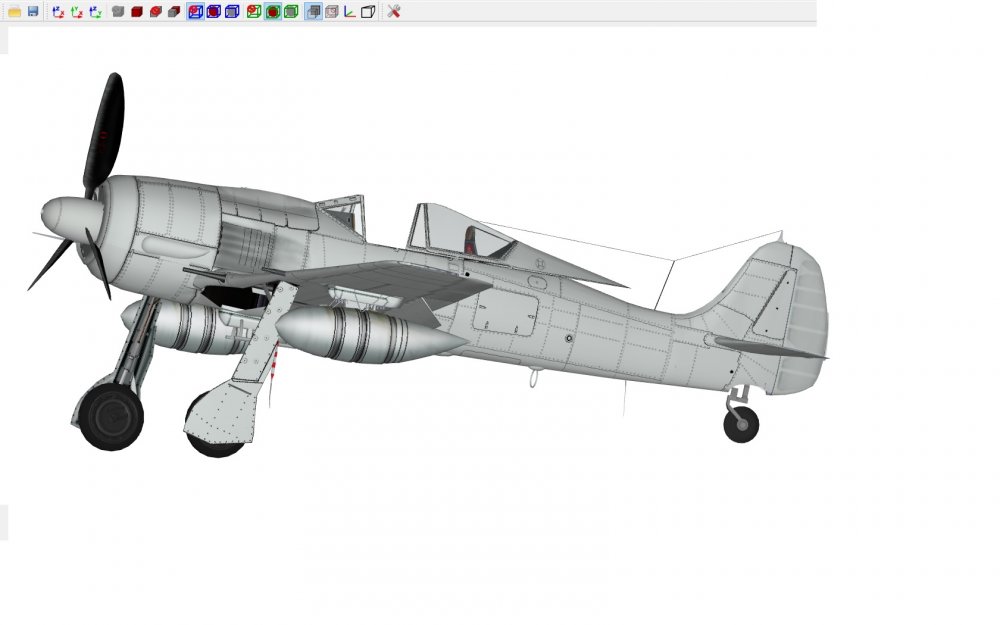Show the coordinate axes icon
Screen dimensions: 1000x625
(x=349, y=11)
